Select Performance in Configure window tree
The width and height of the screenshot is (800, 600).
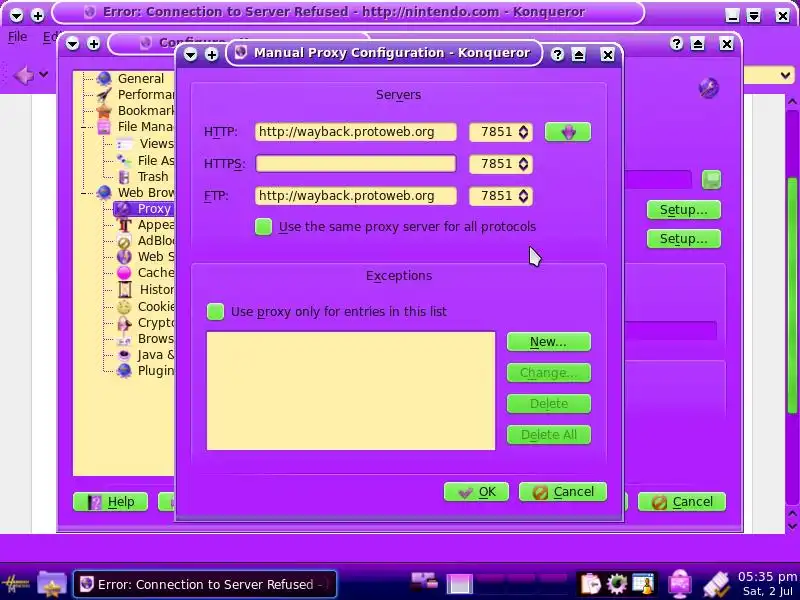[x=145, y=94]
